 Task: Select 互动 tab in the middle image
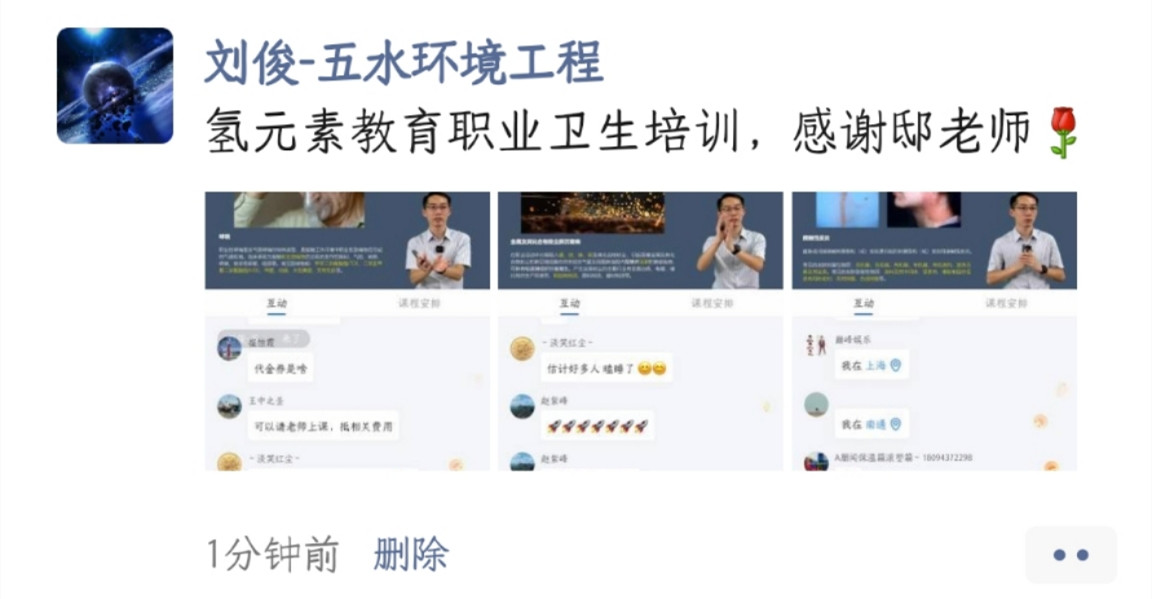pos(569,303)
